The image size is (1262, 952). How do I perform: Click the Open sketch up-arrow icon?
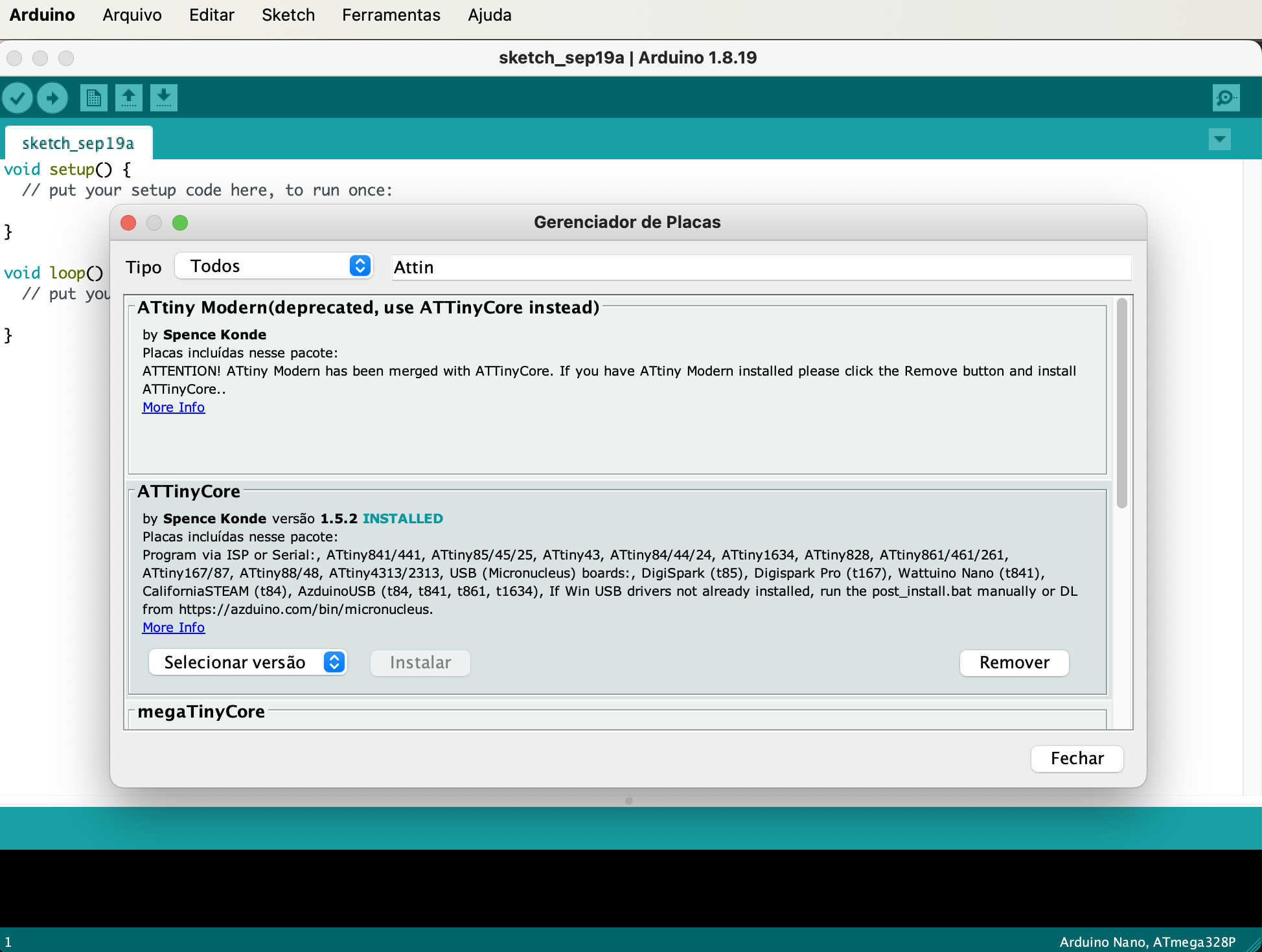pos(129,98)
